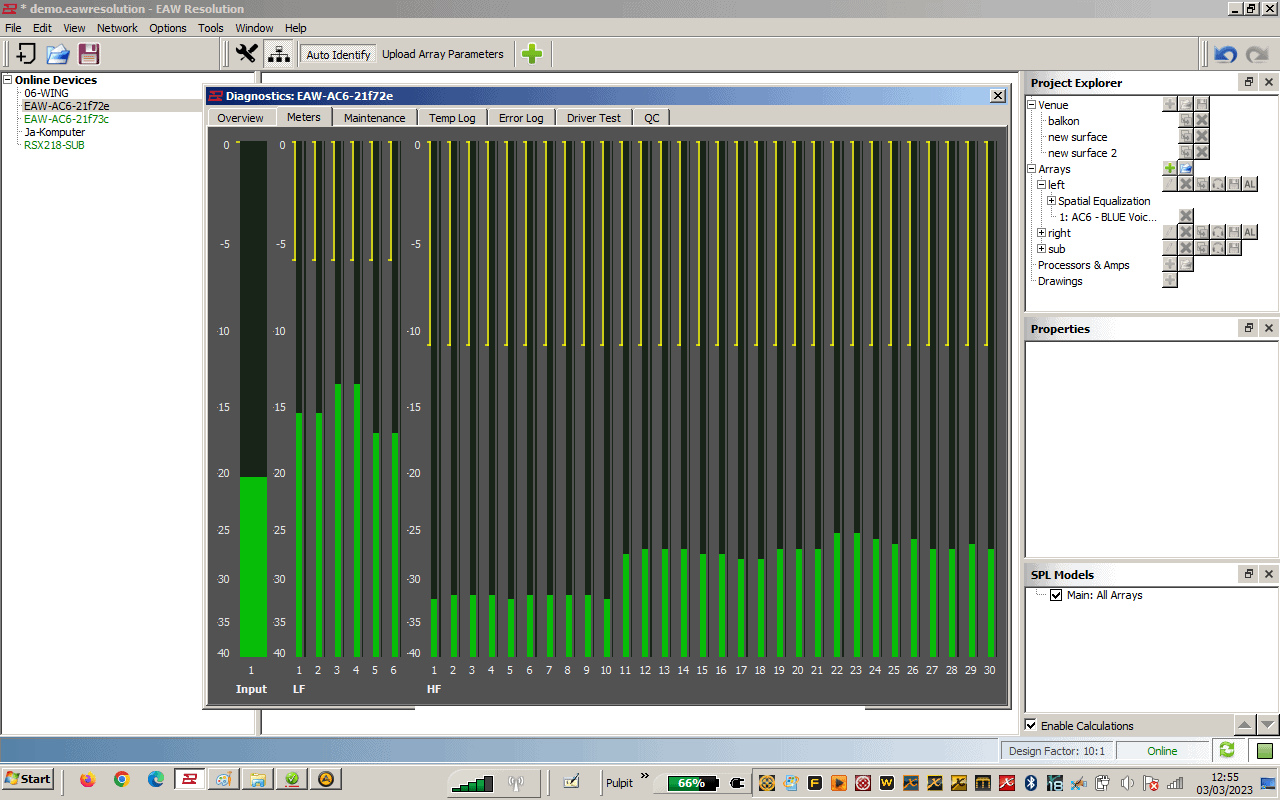Add a new array with green plus

tap(1169, 169)
